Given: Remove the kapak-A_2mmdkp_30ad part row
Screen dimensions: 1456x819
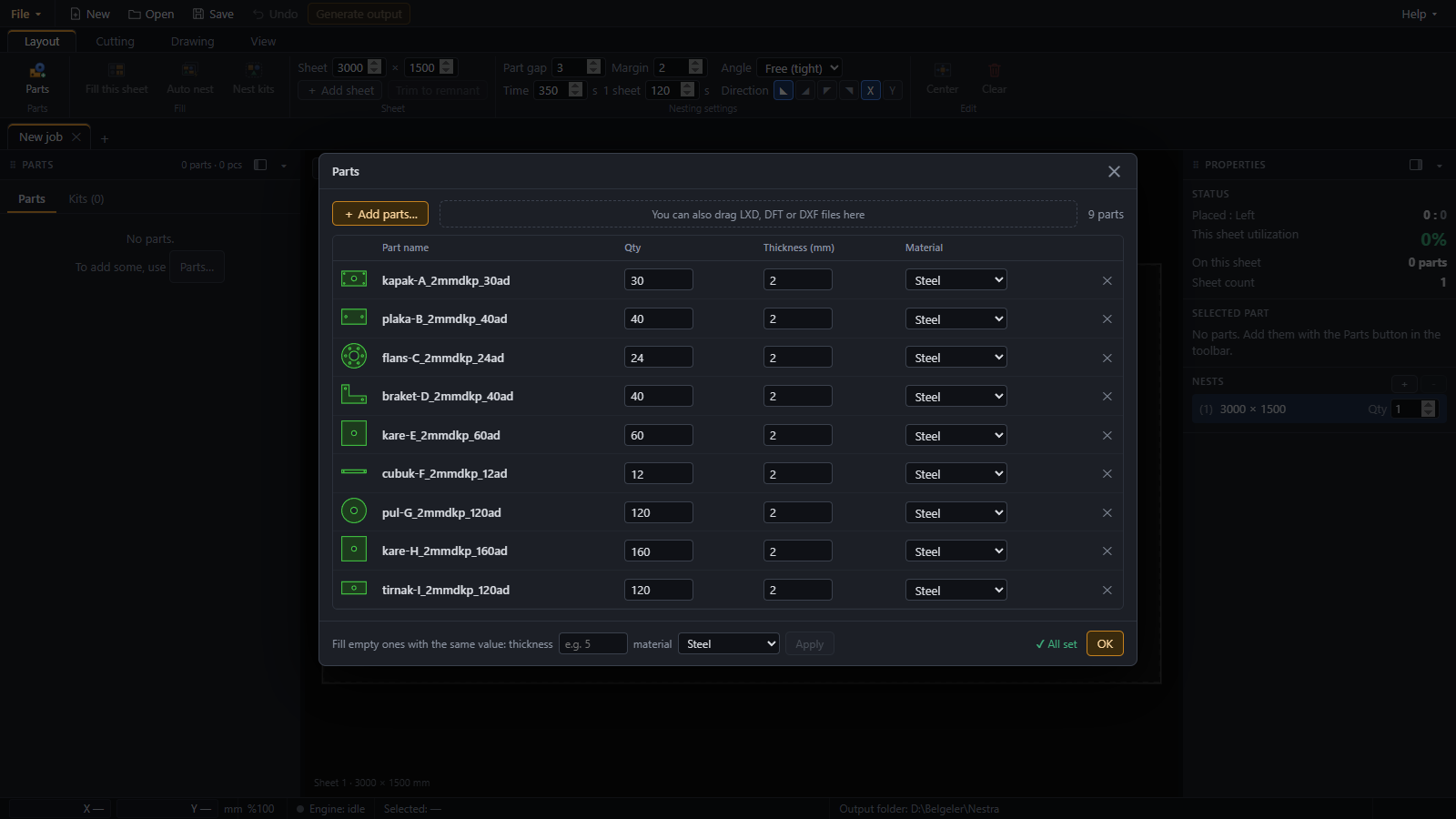Looking at the screenshot, I should click(1107, 280).
